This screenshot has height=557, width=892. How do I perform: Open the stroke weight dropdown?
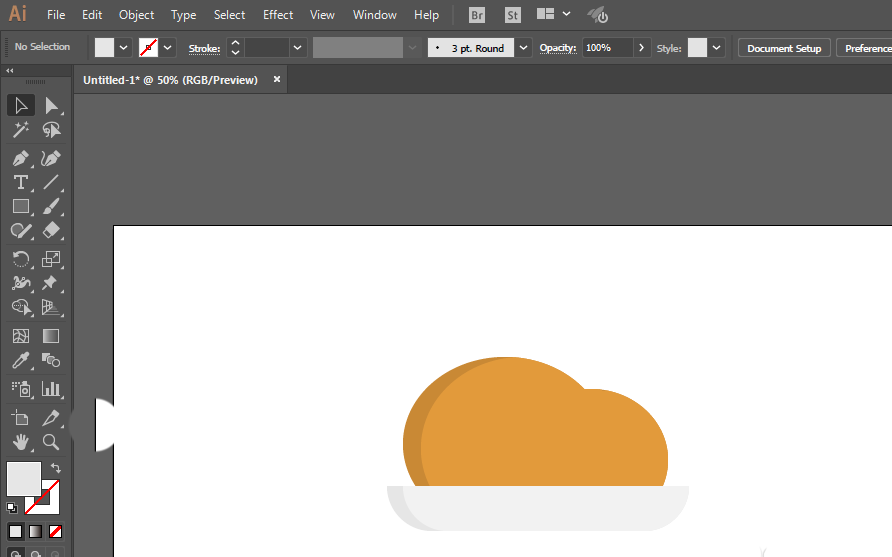pos(298,48)
